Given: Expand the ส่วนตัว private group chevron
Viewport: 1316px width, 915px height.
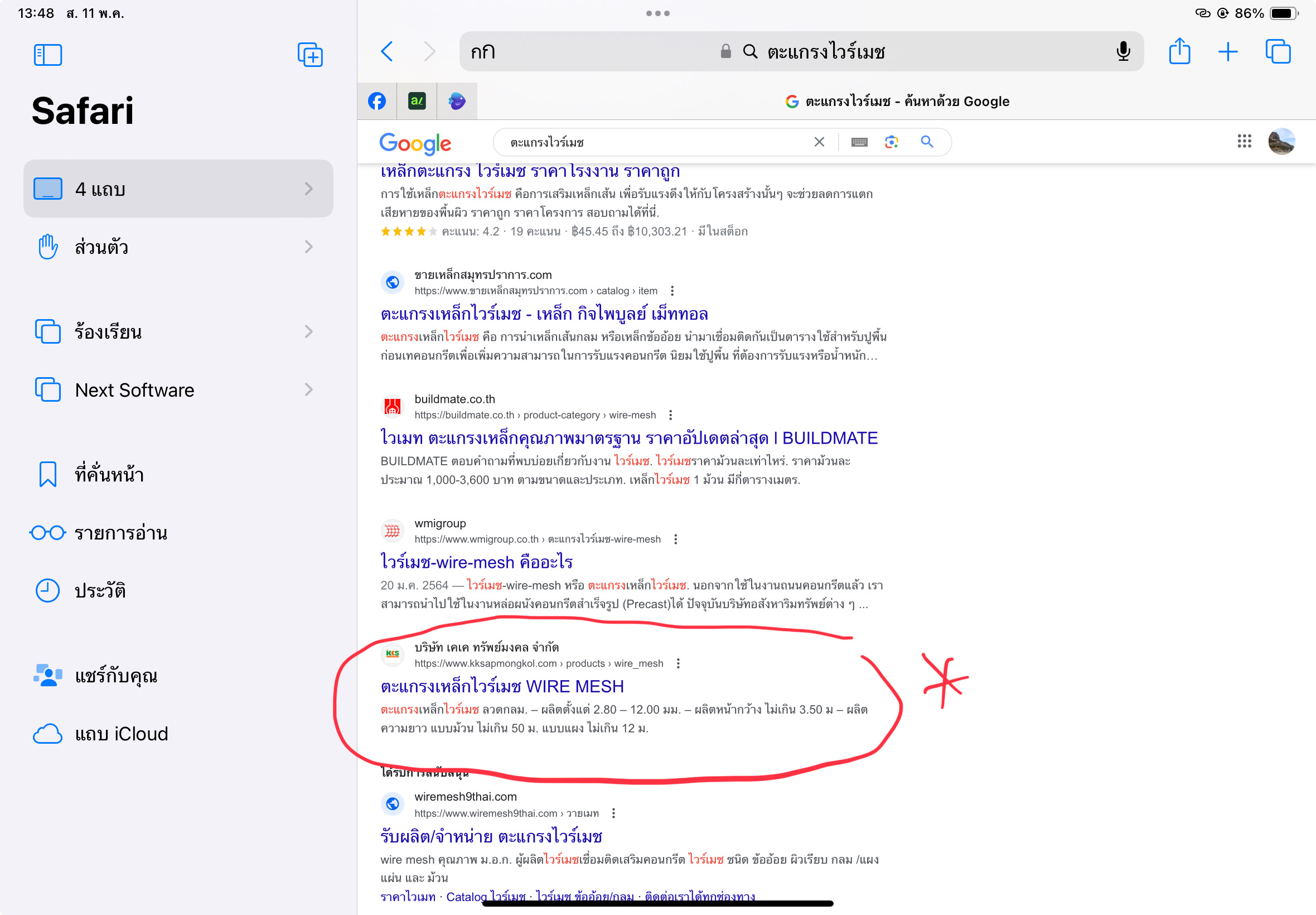Looking at the screenshot, I should 309,247.
